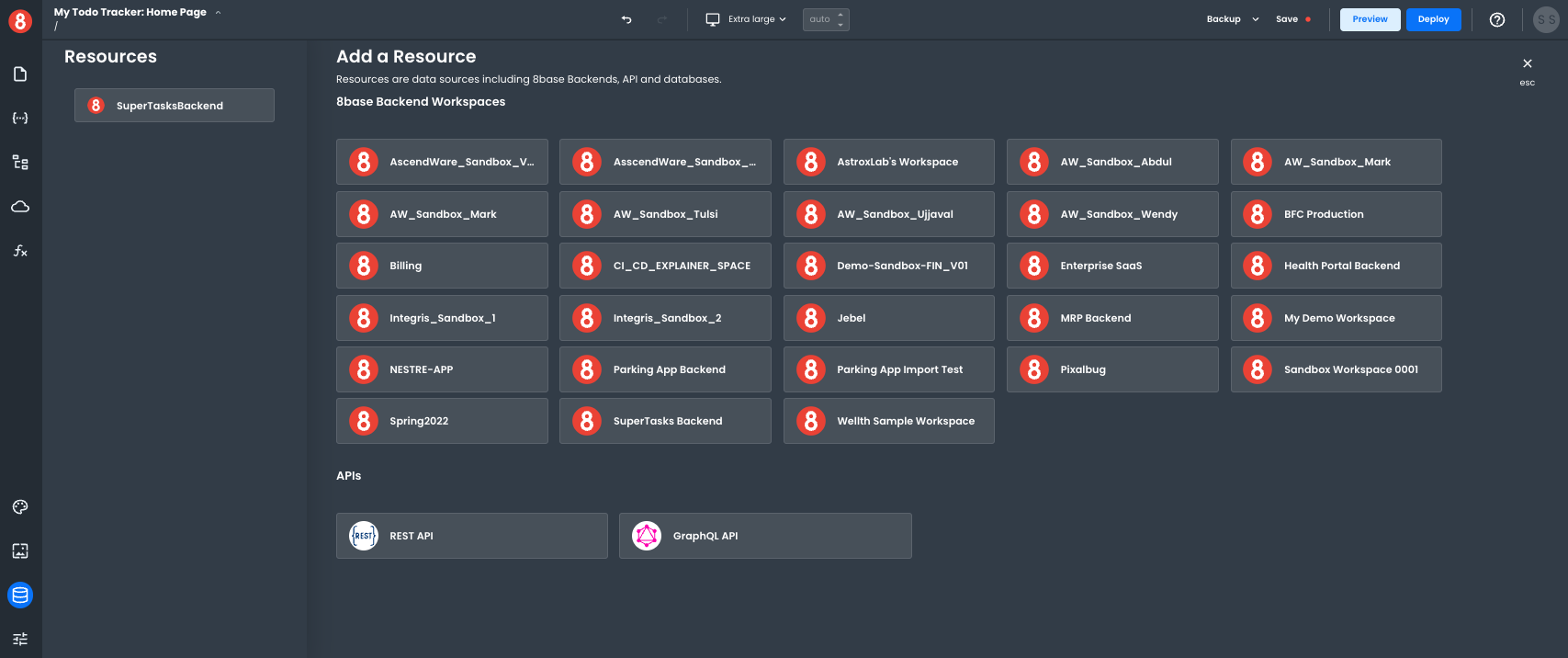Expand the Extra large viewport dropdown
This screenshot has height=658, width=1568.
(x=747, y=19)
